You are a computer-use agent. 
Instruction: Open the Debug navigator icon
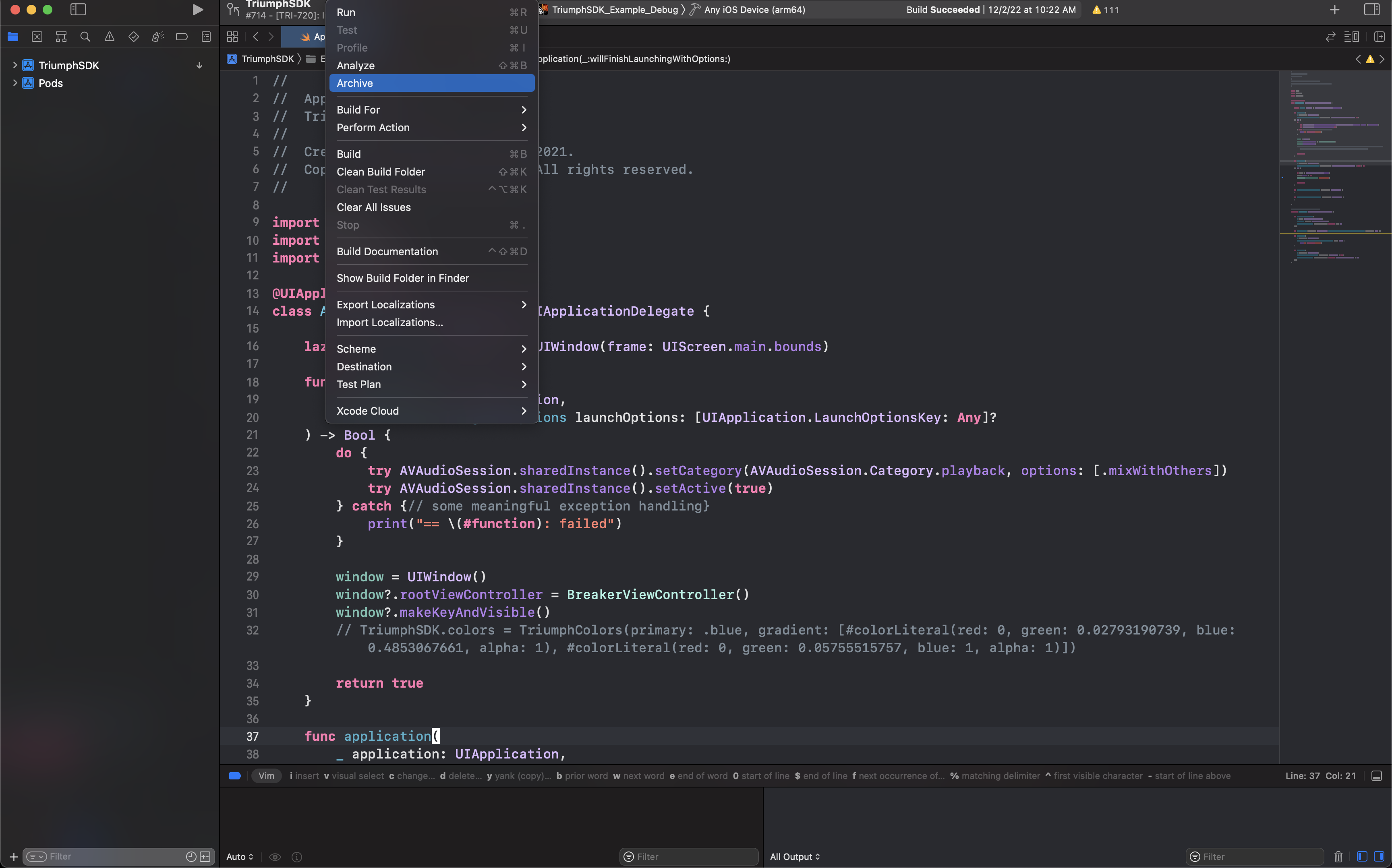point(157,37)
